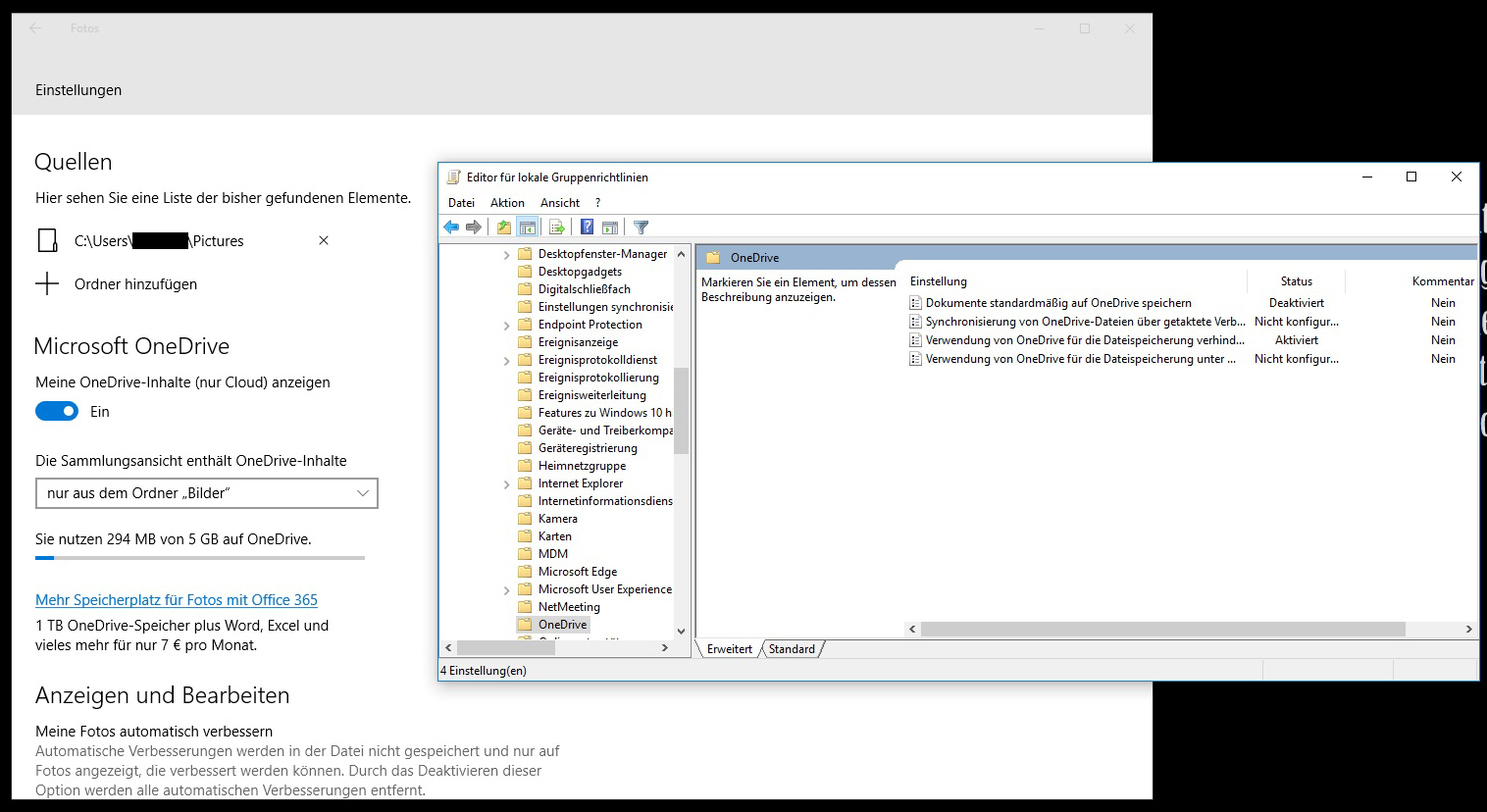Click the Group Policy Editor scroll title icon
Viewport: 1487px width, 812px height.
453,178
